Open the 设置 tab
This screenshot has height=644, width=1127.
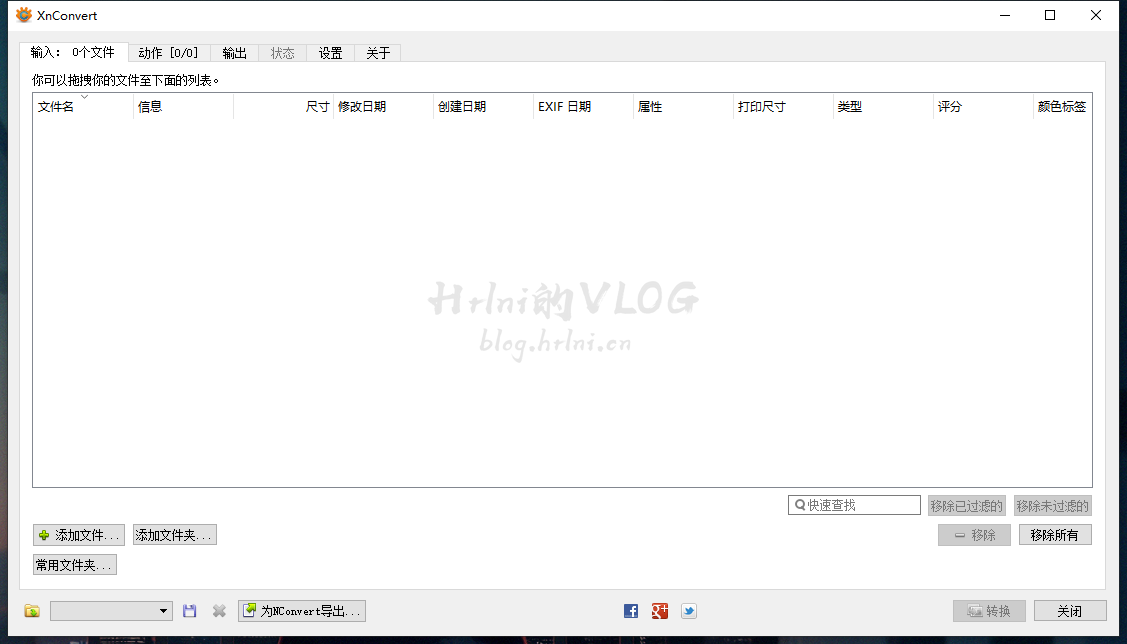[331, 53]
